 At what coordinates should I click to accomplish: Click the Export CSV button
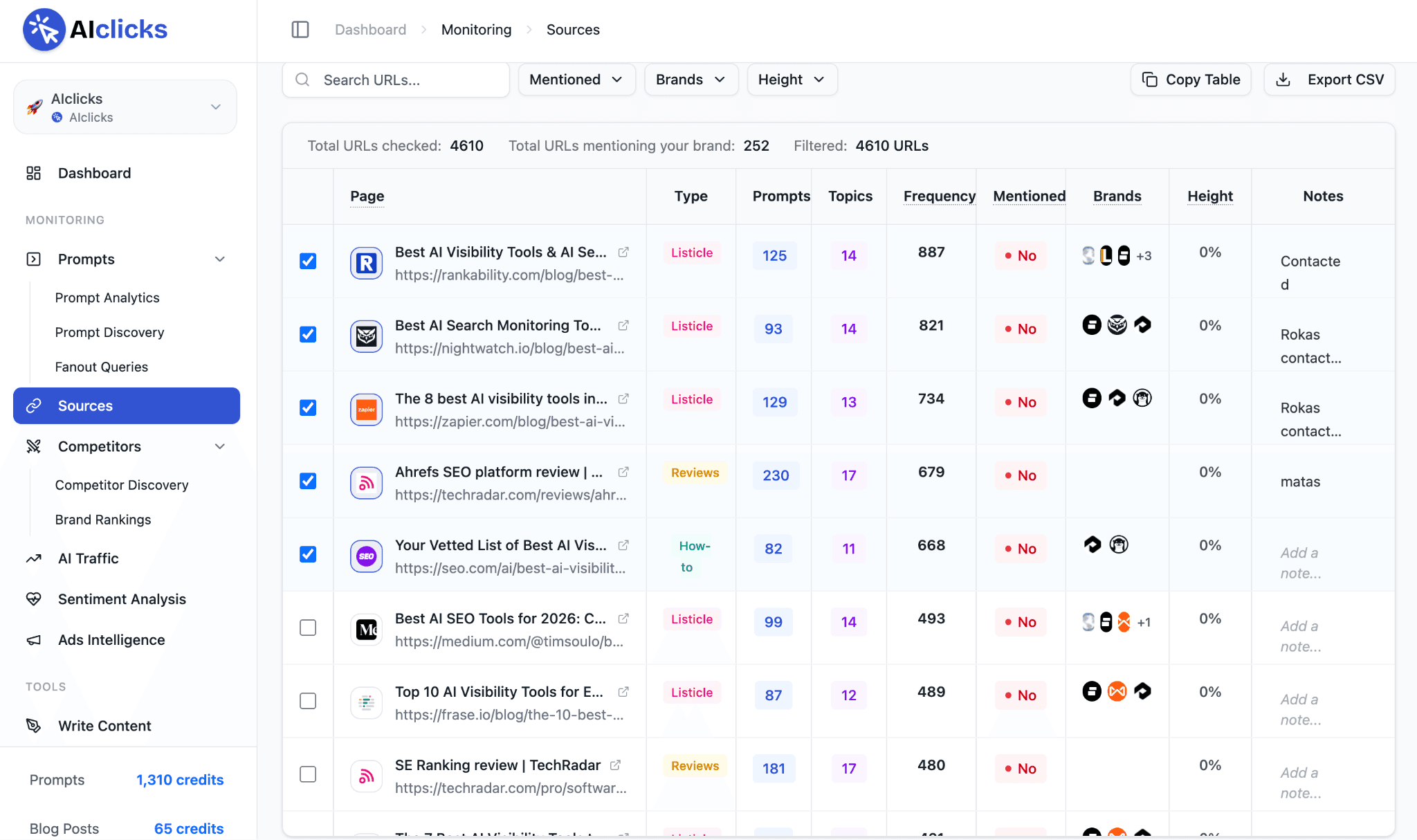coord(1329,80)
